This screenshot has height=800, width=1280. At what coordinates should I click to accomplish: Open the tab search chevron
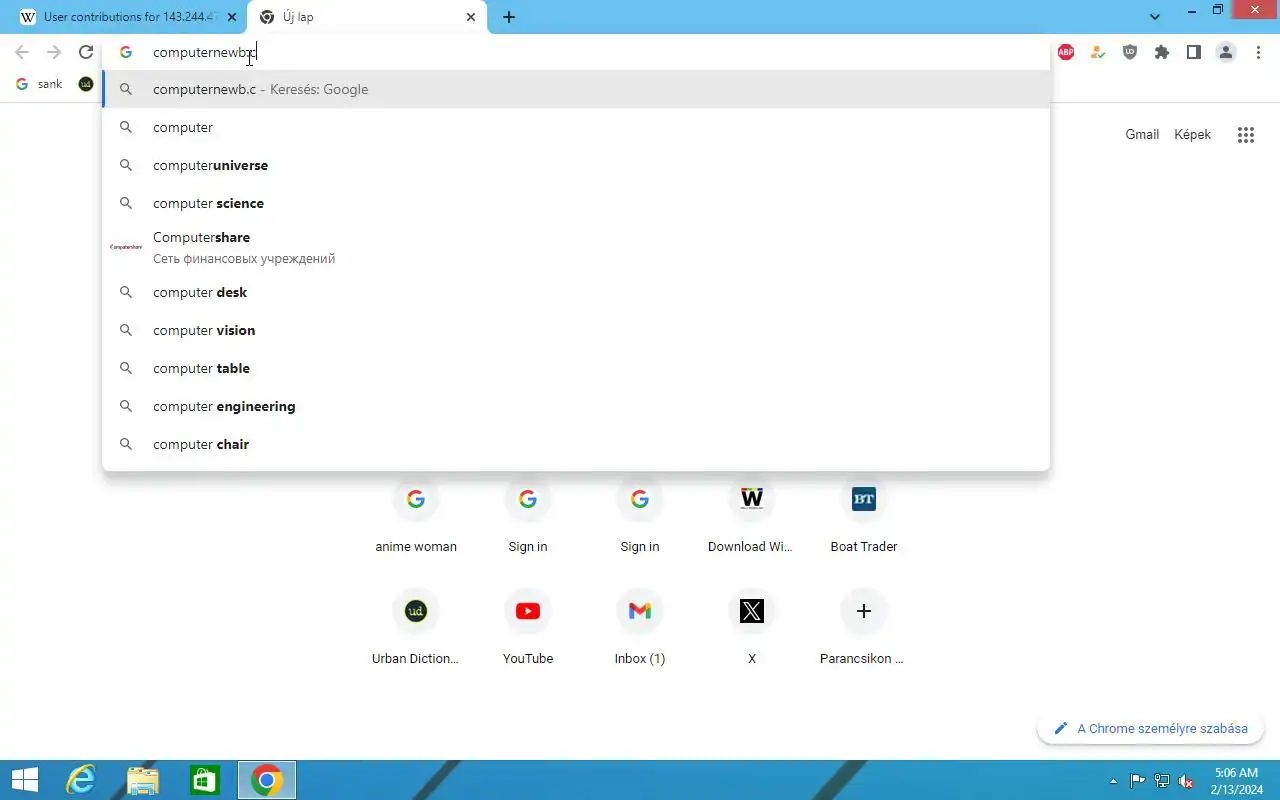1155,17
